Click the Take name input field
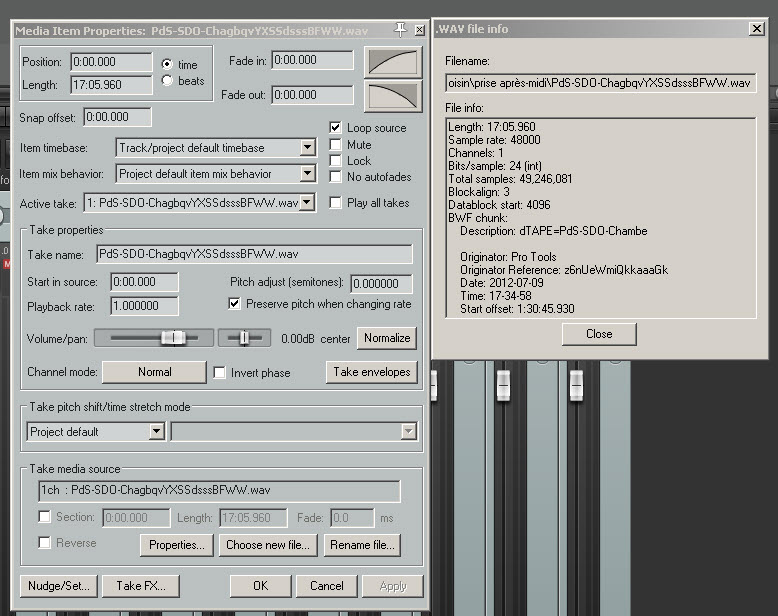Viewport: 778px width, 616px height. click(254, 255)
